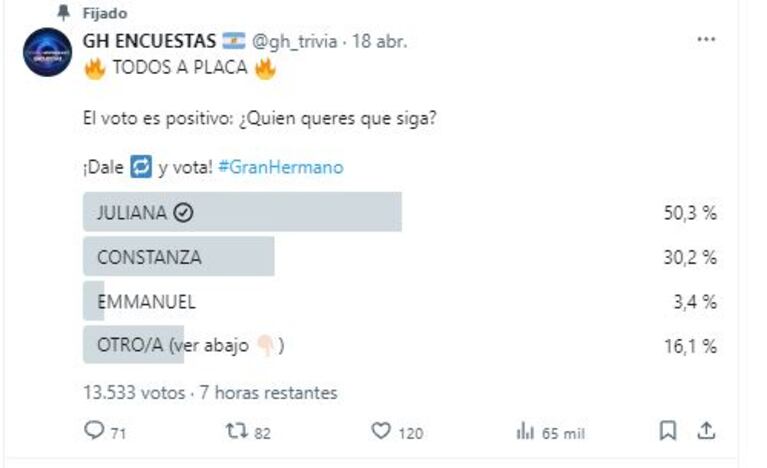
Task: Click the blue retweet emoji in text
Action: coord(142,168)
